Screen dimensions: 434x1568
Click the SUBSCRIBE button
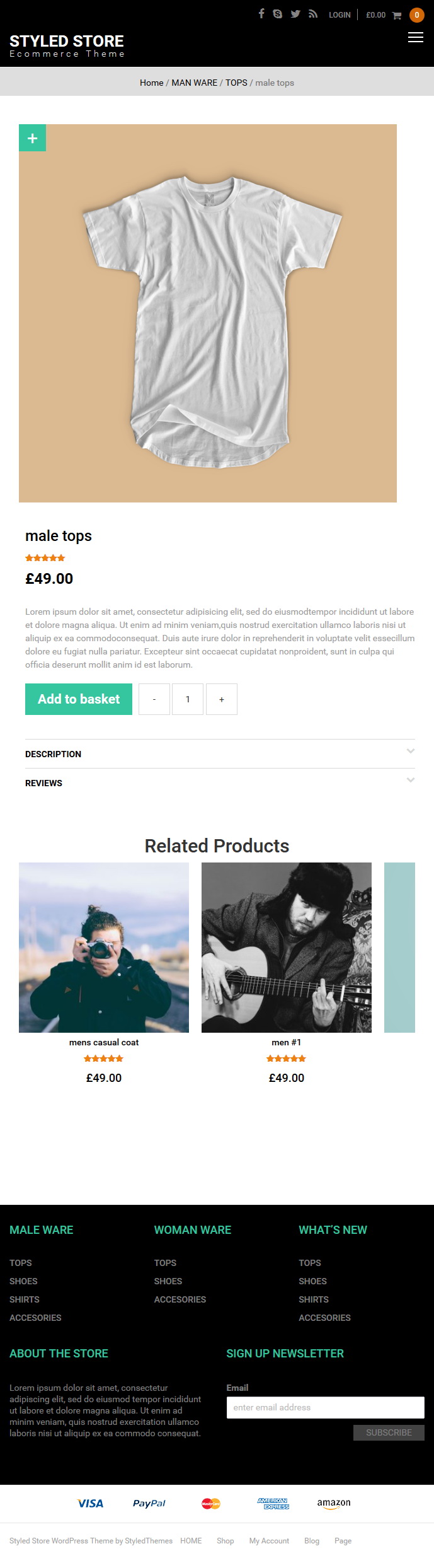(x=389, y=1432)
